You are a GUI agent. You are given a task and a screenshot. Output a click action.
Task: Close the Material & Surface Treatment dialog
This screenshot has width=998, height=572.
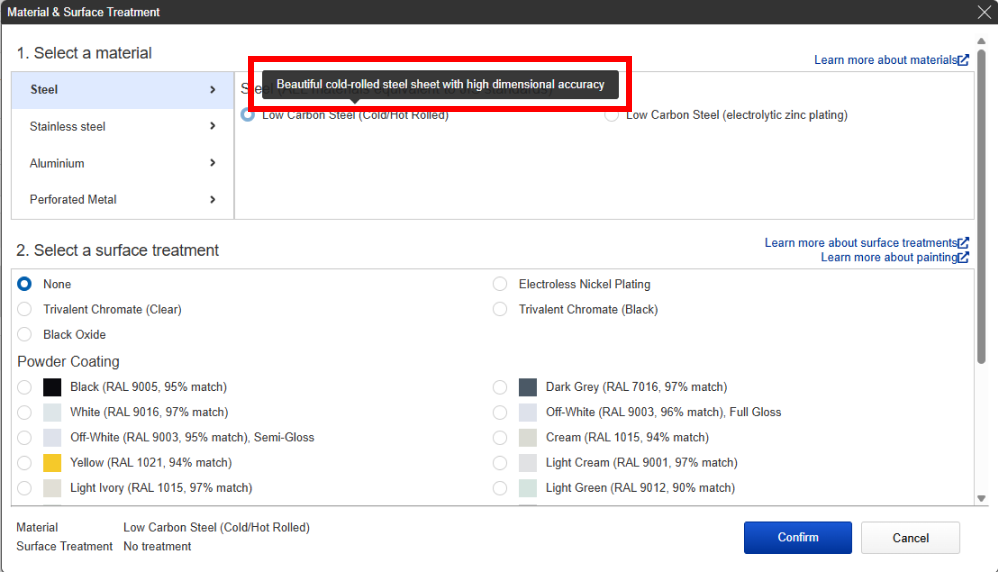984,12
